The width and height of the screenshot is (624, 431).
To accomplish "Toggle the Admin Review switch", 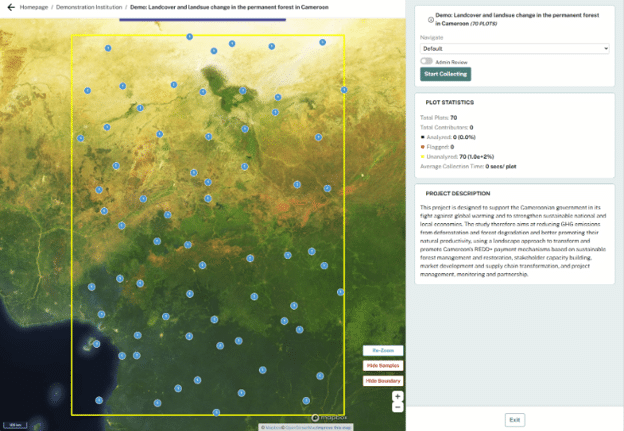I will pos(426,61).
